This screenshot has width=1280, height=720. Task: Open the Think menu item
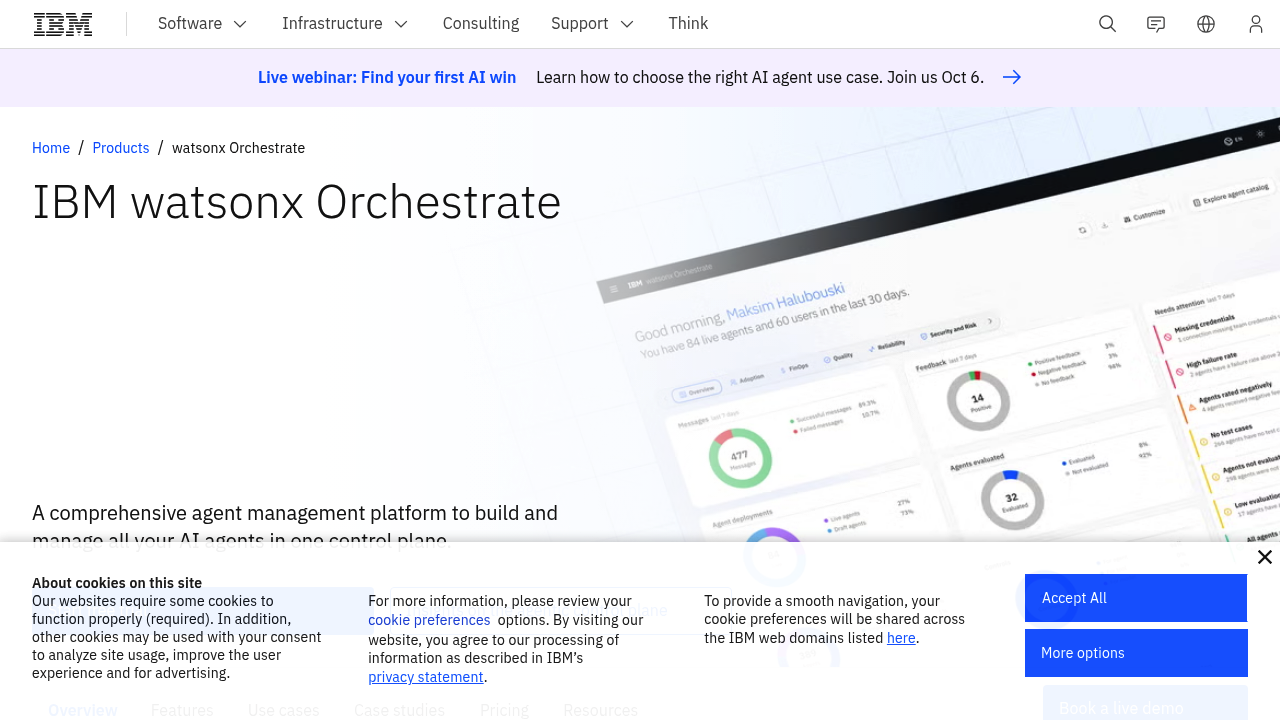point(688,24)
